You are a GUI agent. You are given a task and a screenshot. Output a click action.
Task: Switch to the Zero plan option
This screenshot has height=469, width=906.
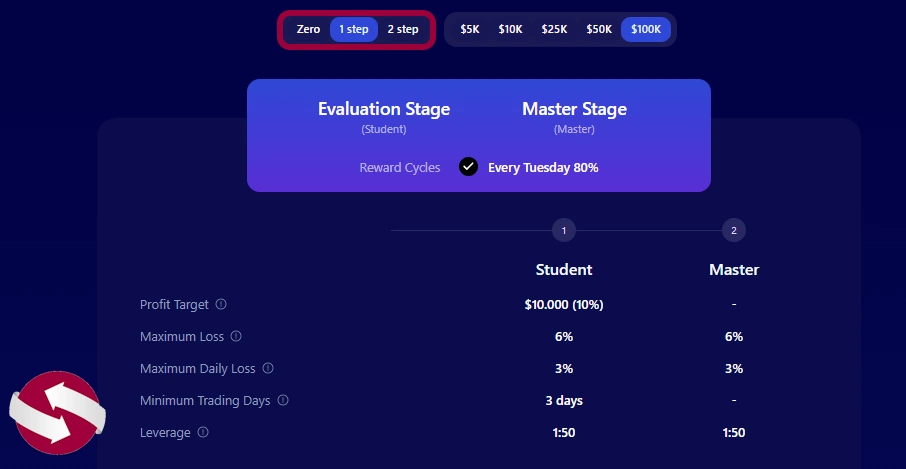308,29
